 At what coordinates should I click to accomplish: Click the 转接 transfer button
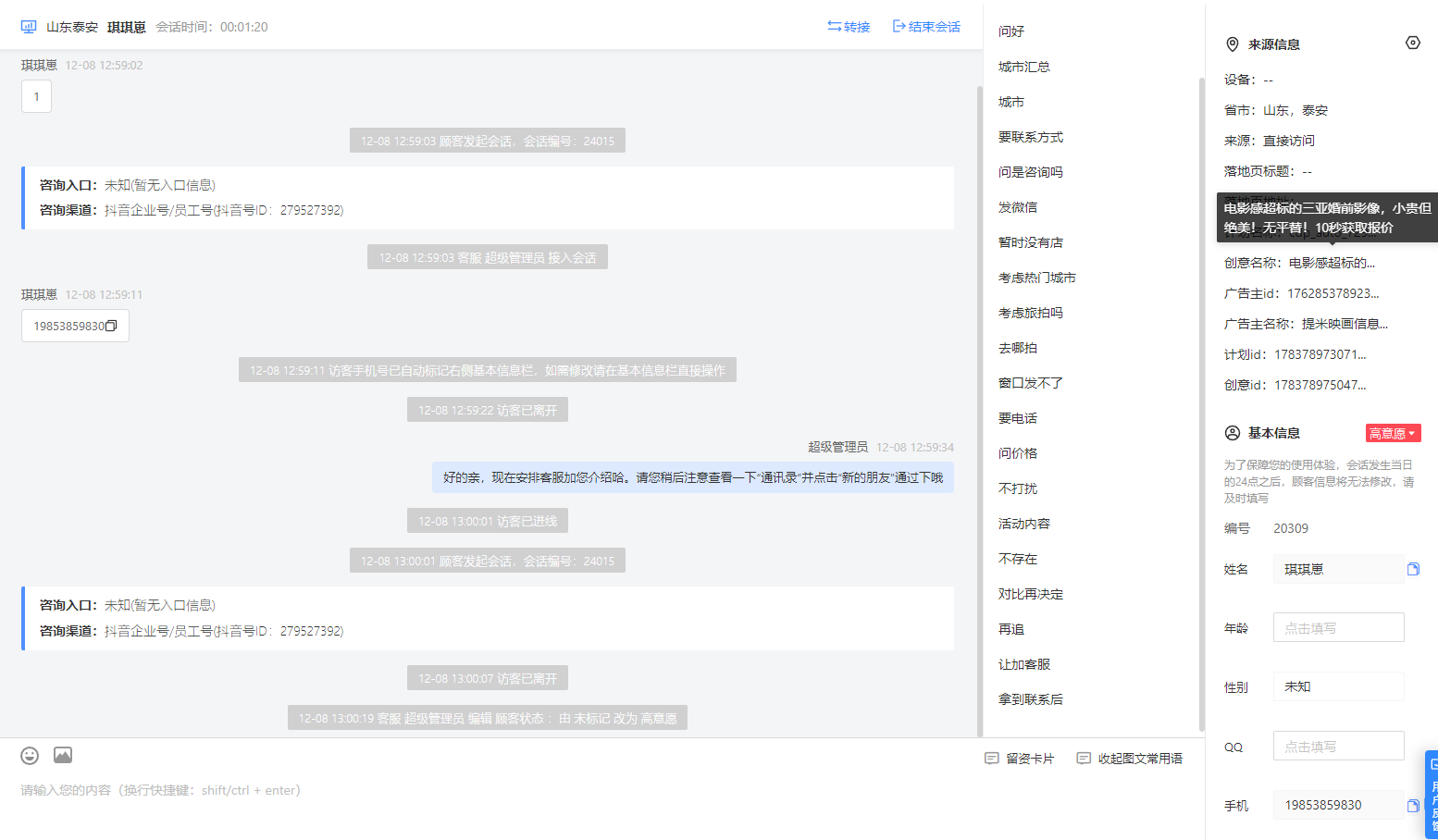pyautogui.click(x=849, y=27)
